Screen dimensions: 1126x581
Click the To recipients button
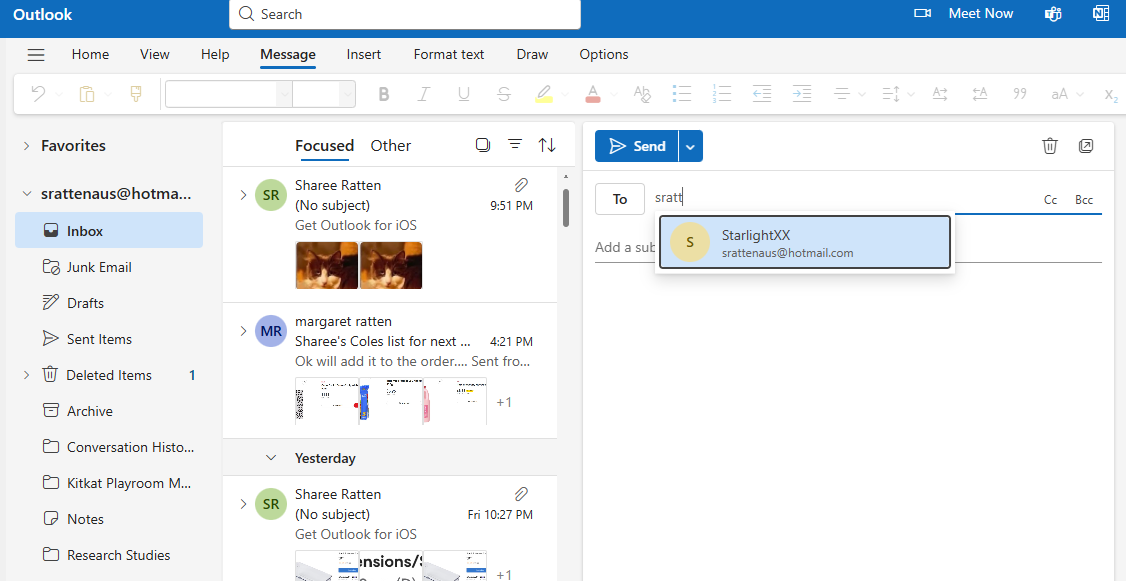[620, 199]
